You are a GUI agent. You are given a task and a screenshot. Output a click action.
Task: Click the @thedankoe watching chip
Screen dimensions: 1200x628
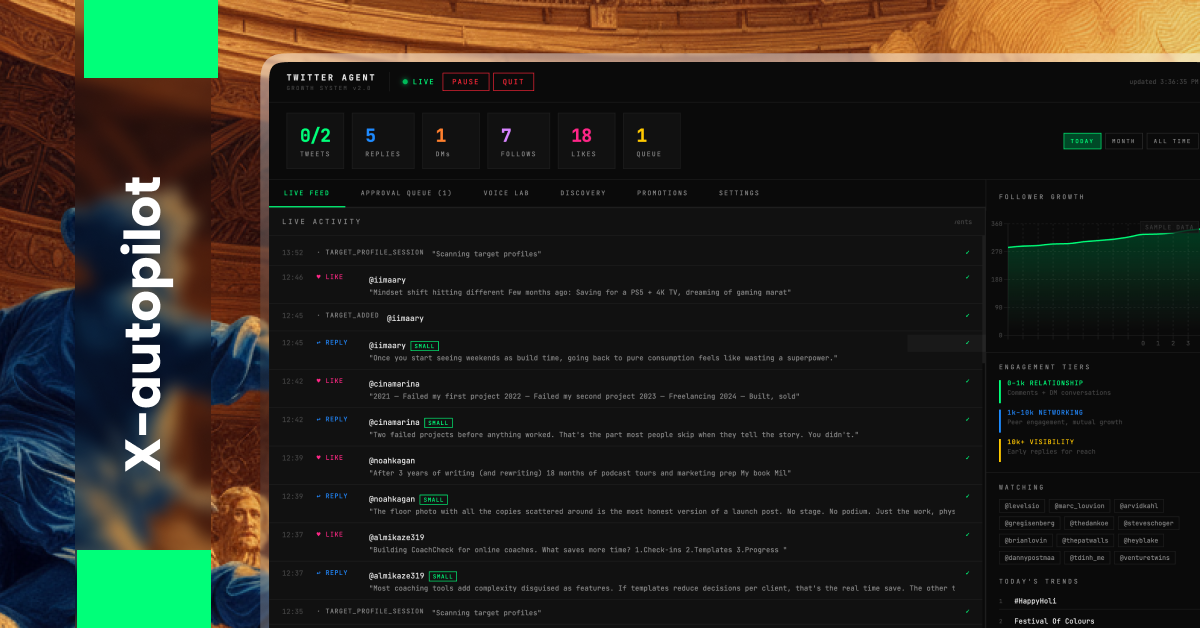tap(1089, 523)
